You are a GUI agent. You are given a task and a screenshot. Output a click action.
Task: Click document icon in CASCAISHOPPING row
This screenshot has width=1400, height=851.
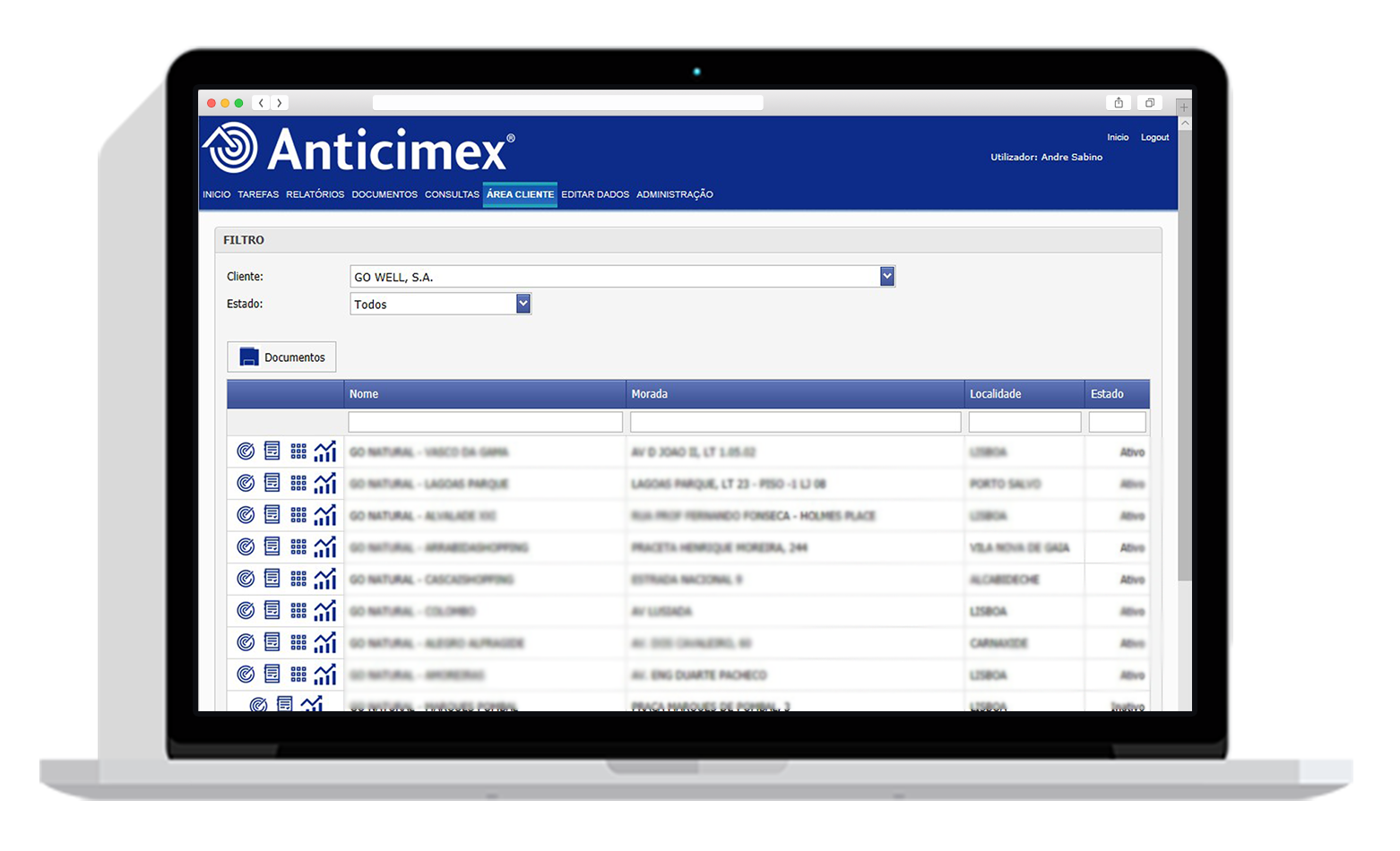point(272,579)
